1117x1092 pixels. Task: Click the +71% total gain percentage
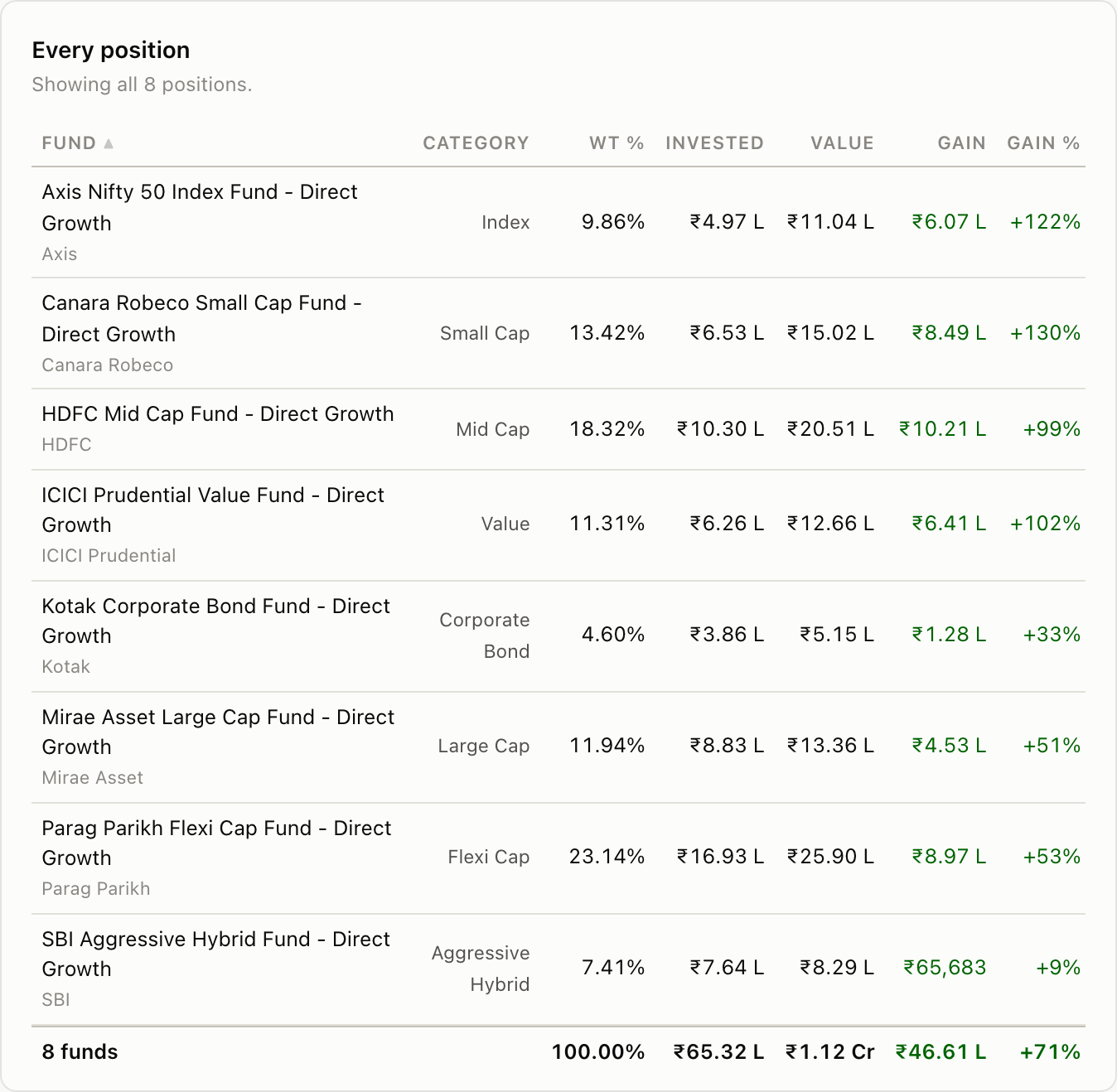coord(1050,1052)
